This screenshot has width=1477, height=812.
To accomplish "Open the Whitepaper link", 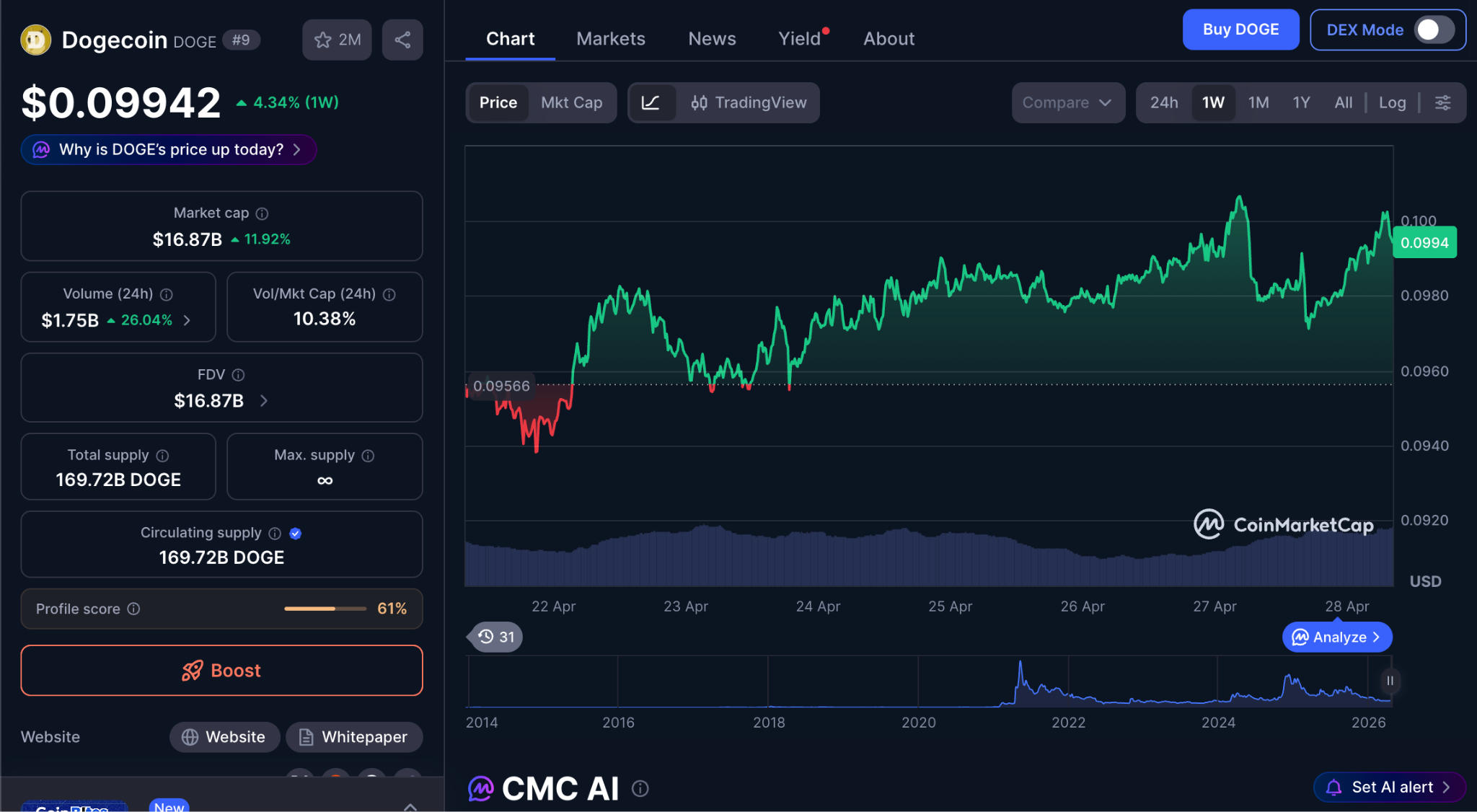I will (x=354, y=736).
